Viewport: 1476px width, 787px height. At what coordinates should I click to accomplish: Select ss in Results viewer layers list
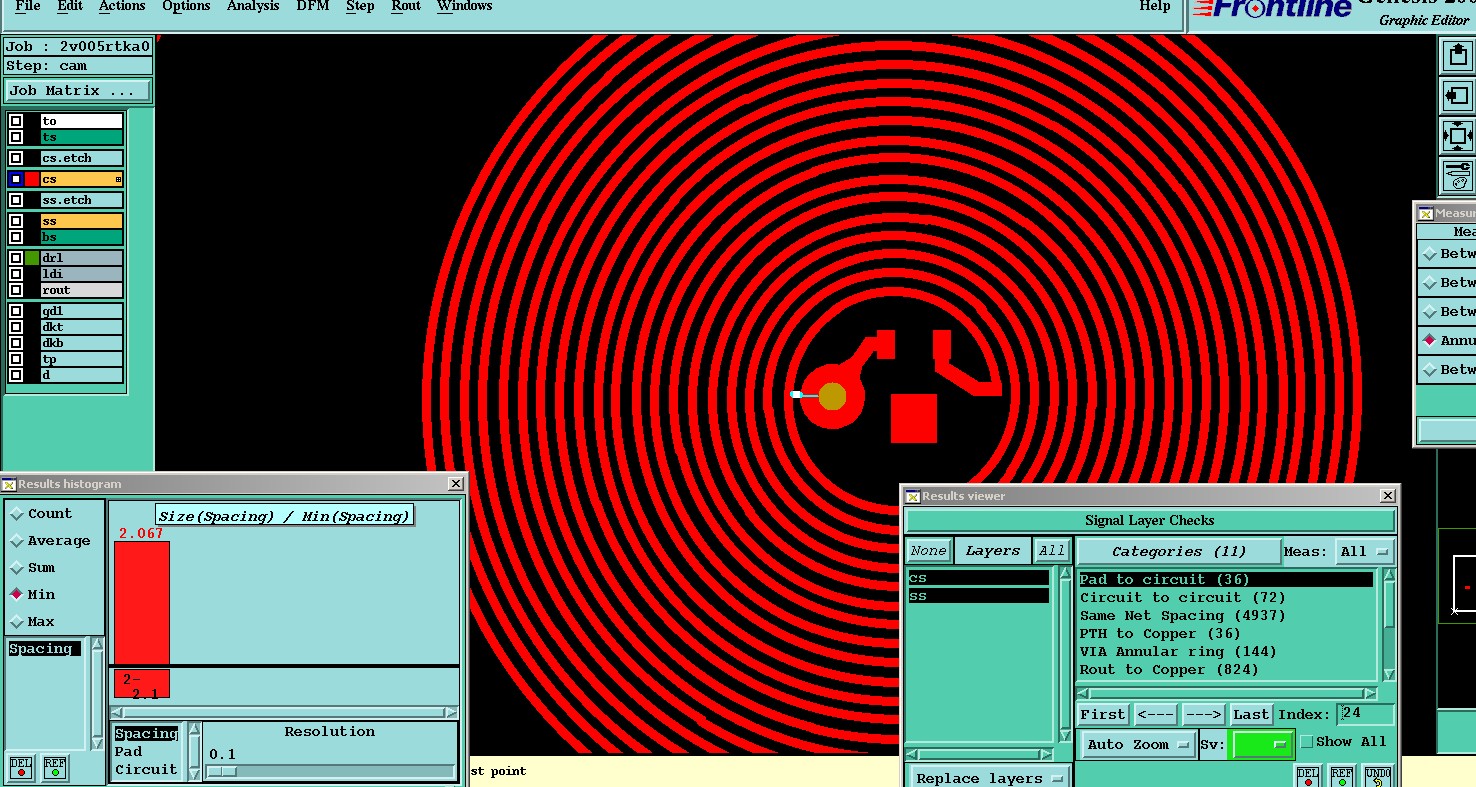coord(978,596)
